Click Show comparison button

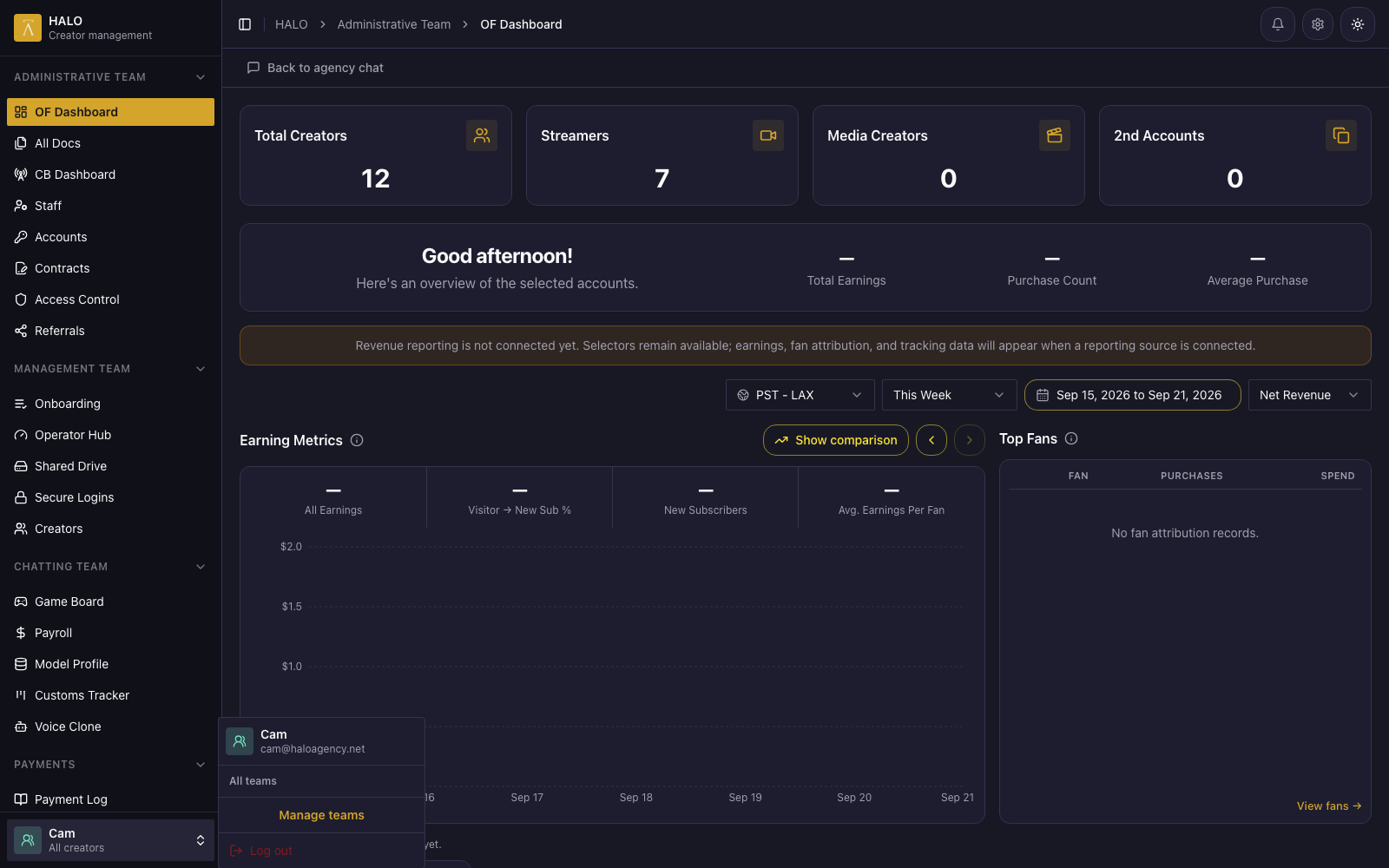click(x=836, y=440)
